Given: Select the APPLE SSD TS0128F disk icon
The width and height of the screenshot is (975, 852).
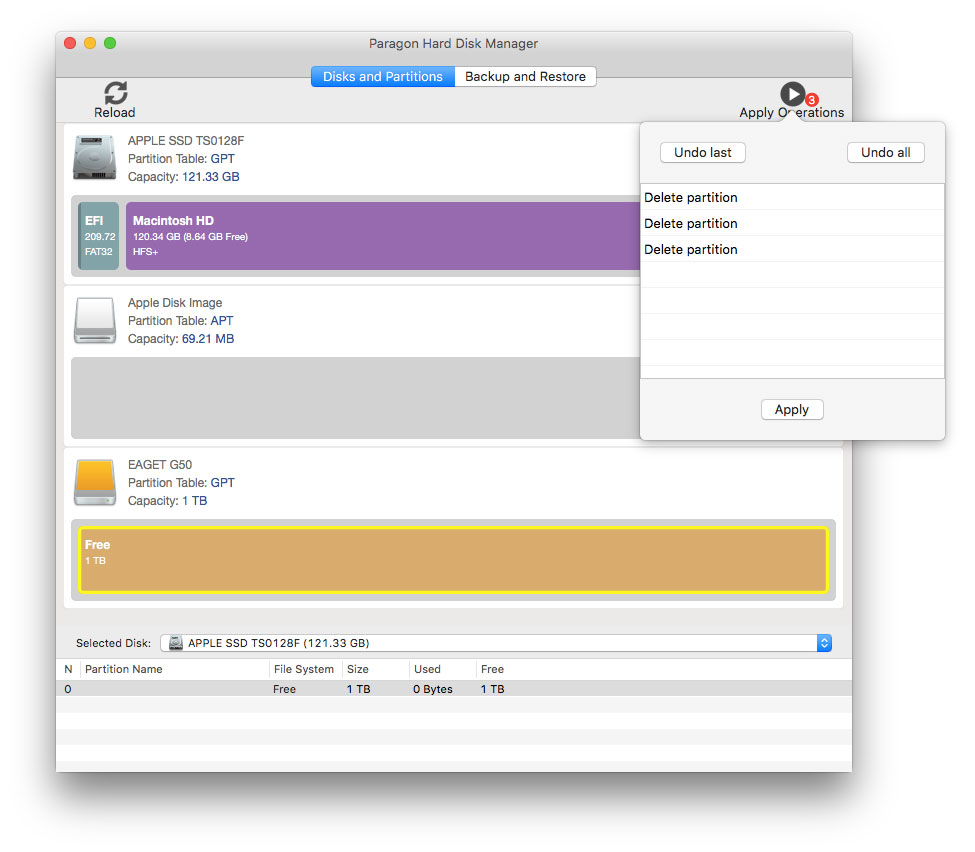Looking at the screenshot, I should [x=95, y=157].
